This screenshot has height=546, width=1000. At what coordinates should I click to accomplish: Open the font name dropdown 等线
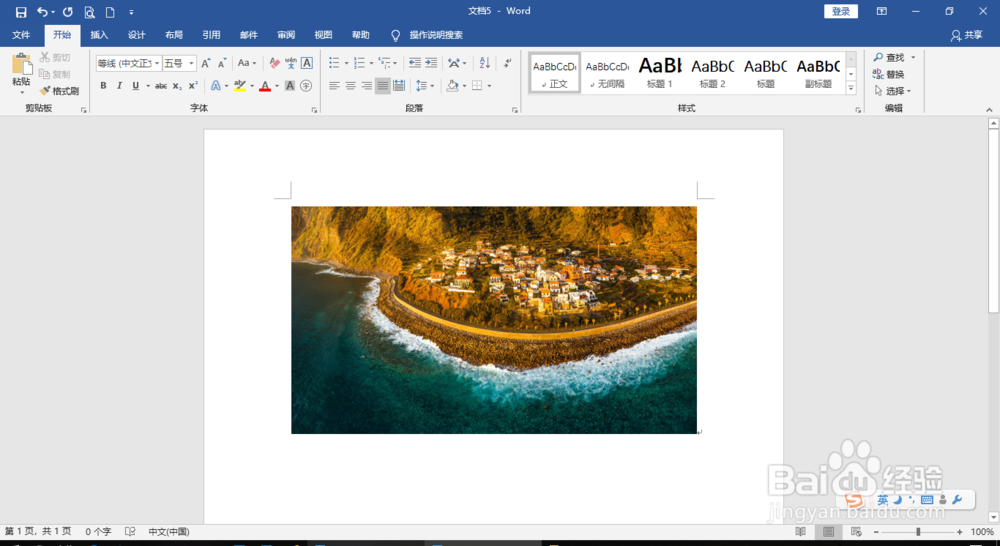(157, 63)
